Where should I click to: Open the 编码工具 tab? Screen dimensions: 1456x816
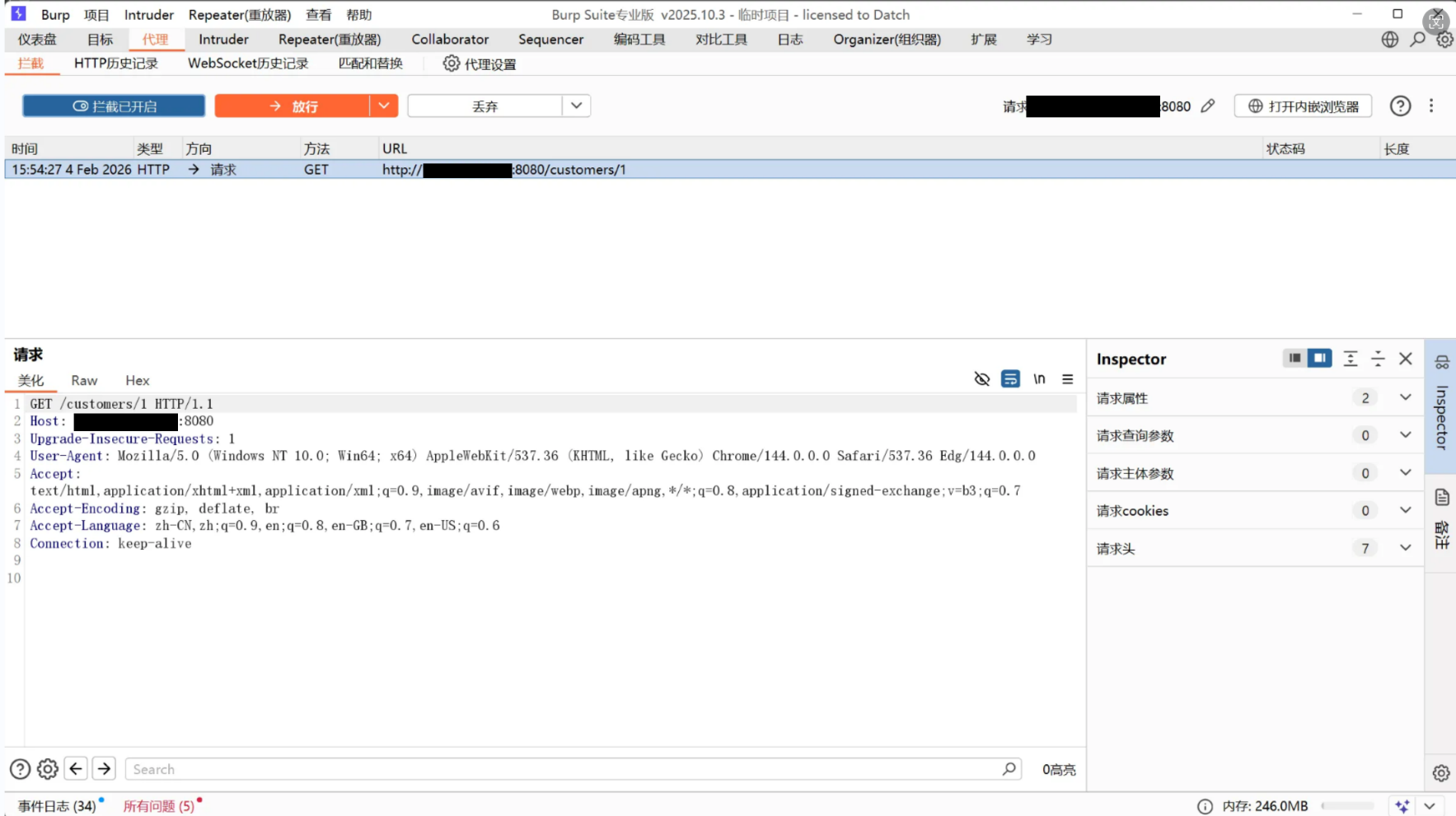[639, 40]
